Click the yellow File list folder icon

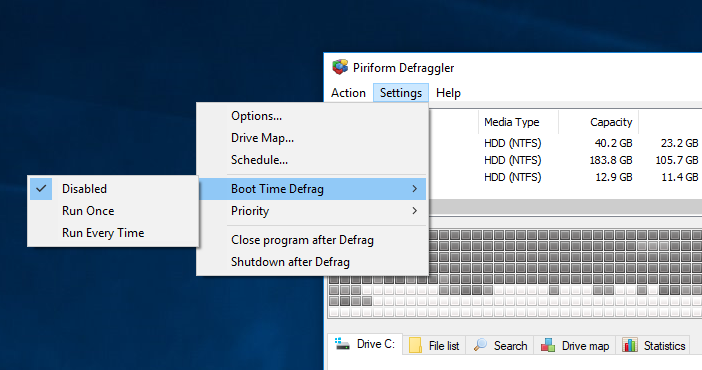pos(415,345)
